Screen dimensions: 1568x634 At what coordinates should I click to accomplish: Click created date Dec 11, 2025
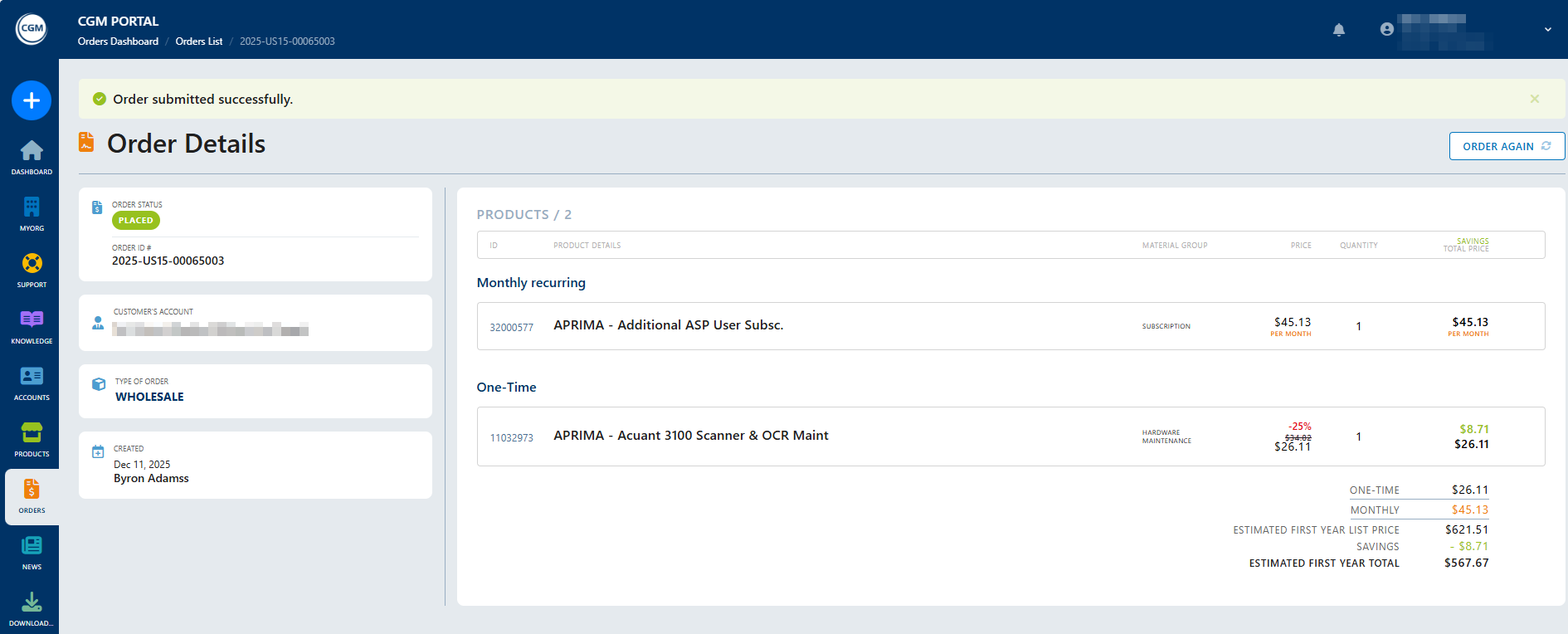click(x=142, y=465)
